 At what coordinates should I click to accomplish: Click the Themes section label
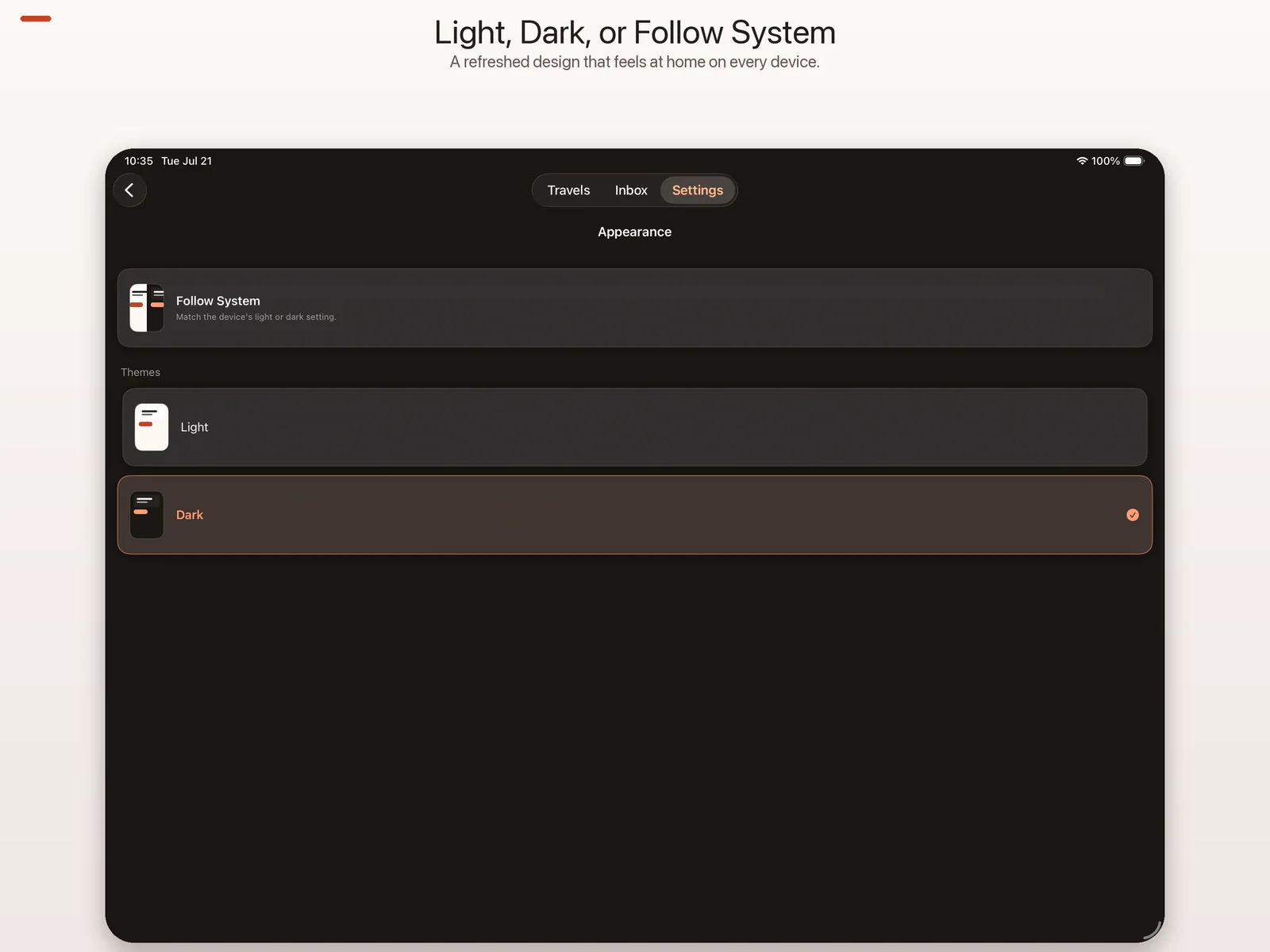point(140,372)
